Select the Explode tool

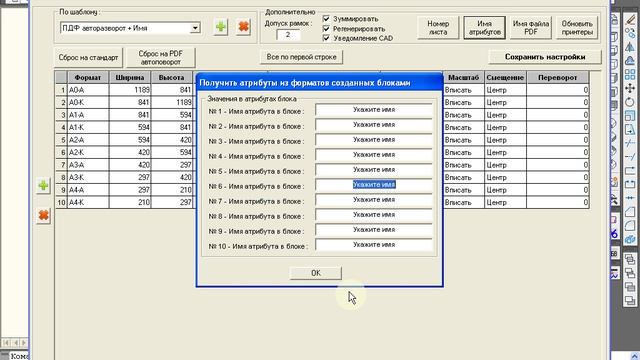[630, 239]
